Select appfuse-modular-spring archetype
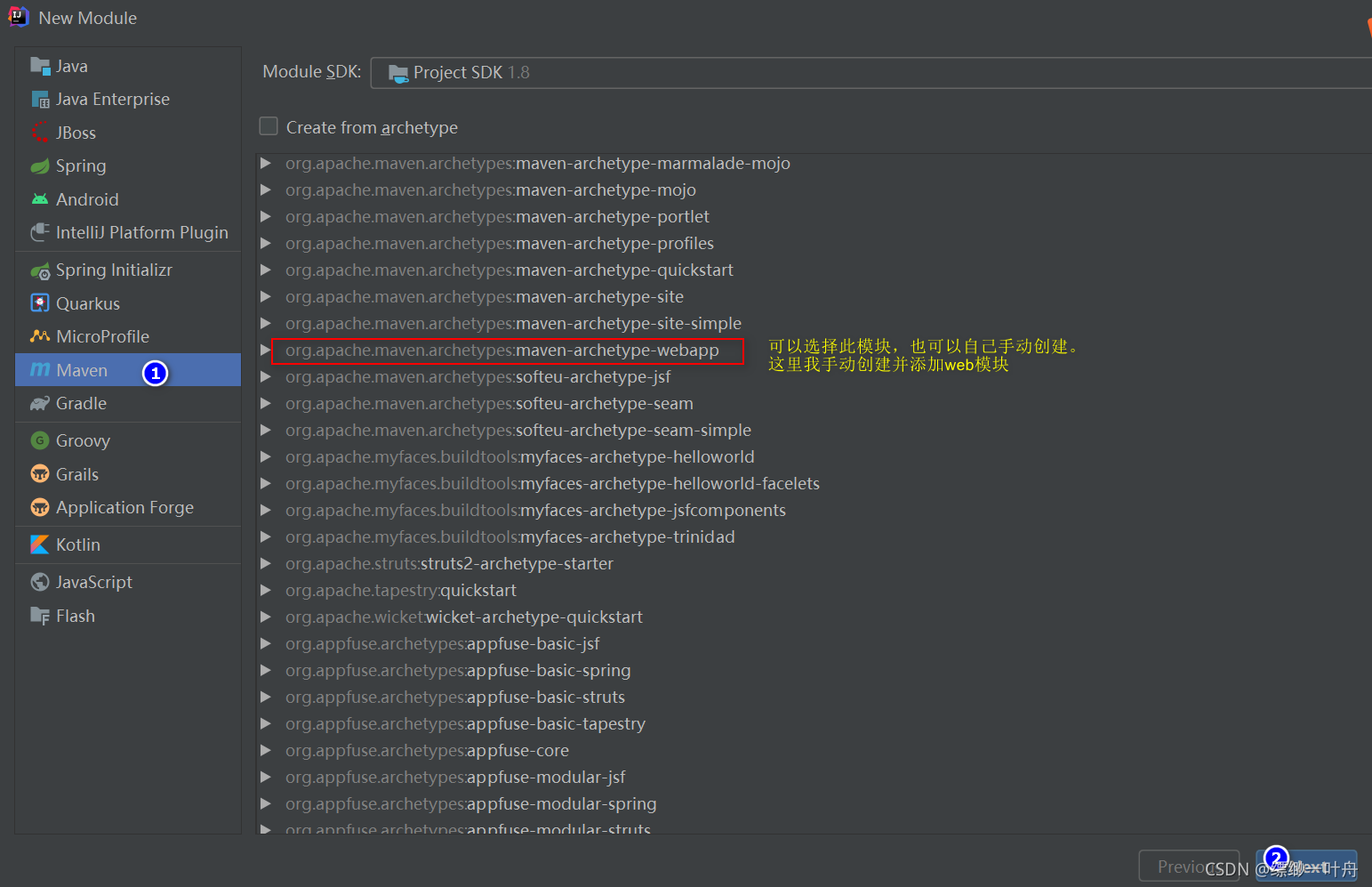This screenshot has width=1372, height=887. [470, 803]
